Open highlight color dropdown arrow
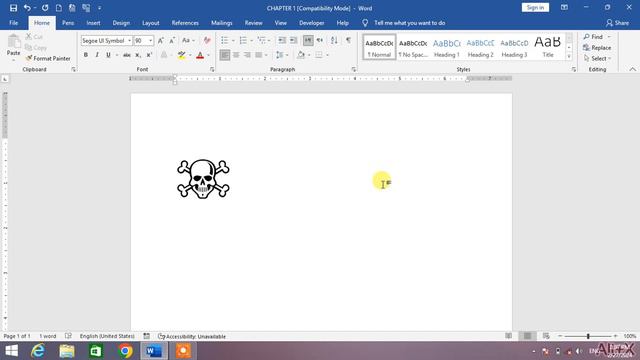Viewport: 640px width, 360px height. point(190,55)
